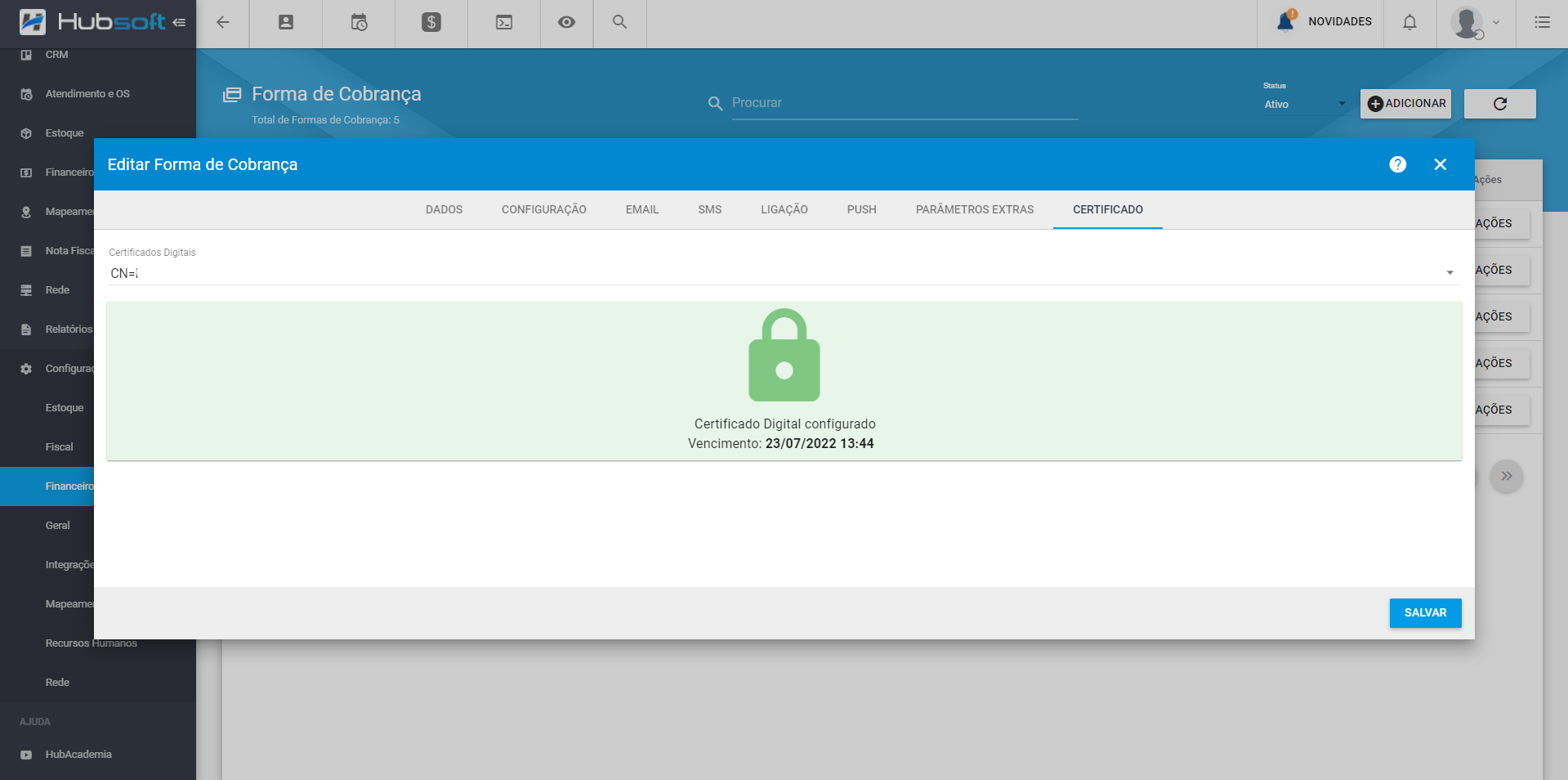Click the green lock certificate icon
This screenshot has height=780, width=1568.
coord(784,355)
